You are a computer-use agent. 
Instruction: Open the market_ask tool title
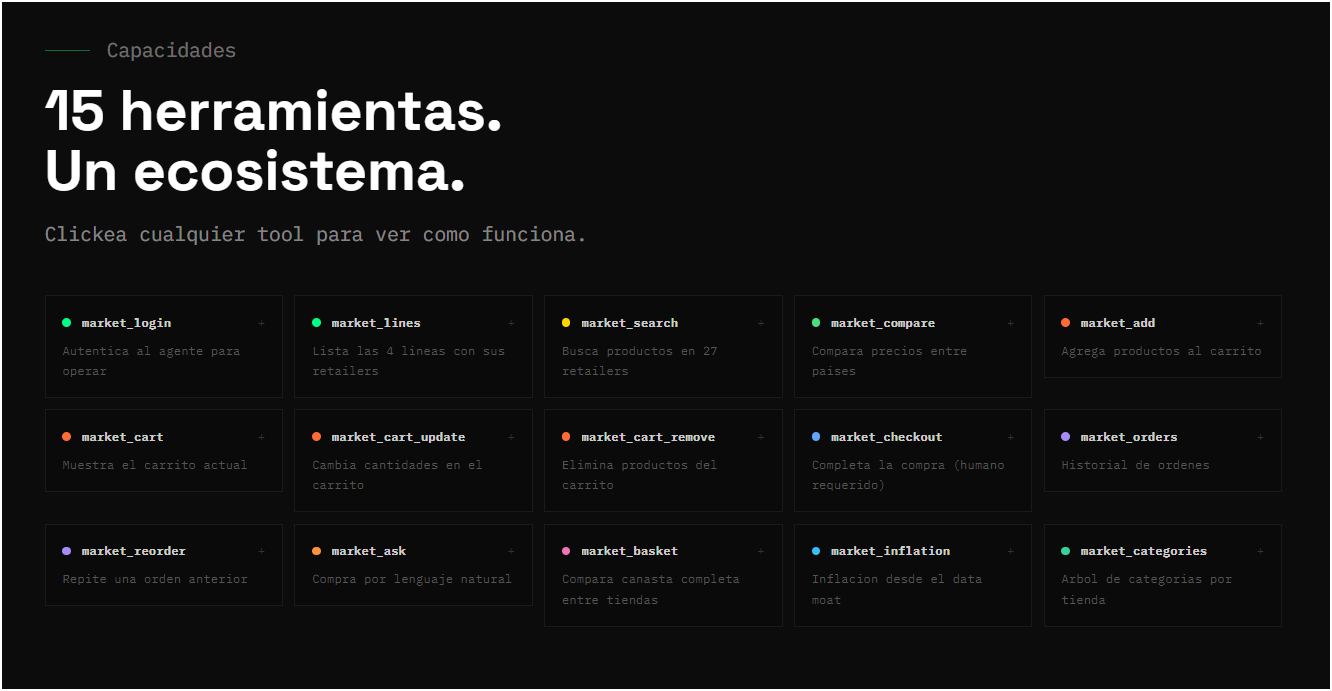click(369, 551)
